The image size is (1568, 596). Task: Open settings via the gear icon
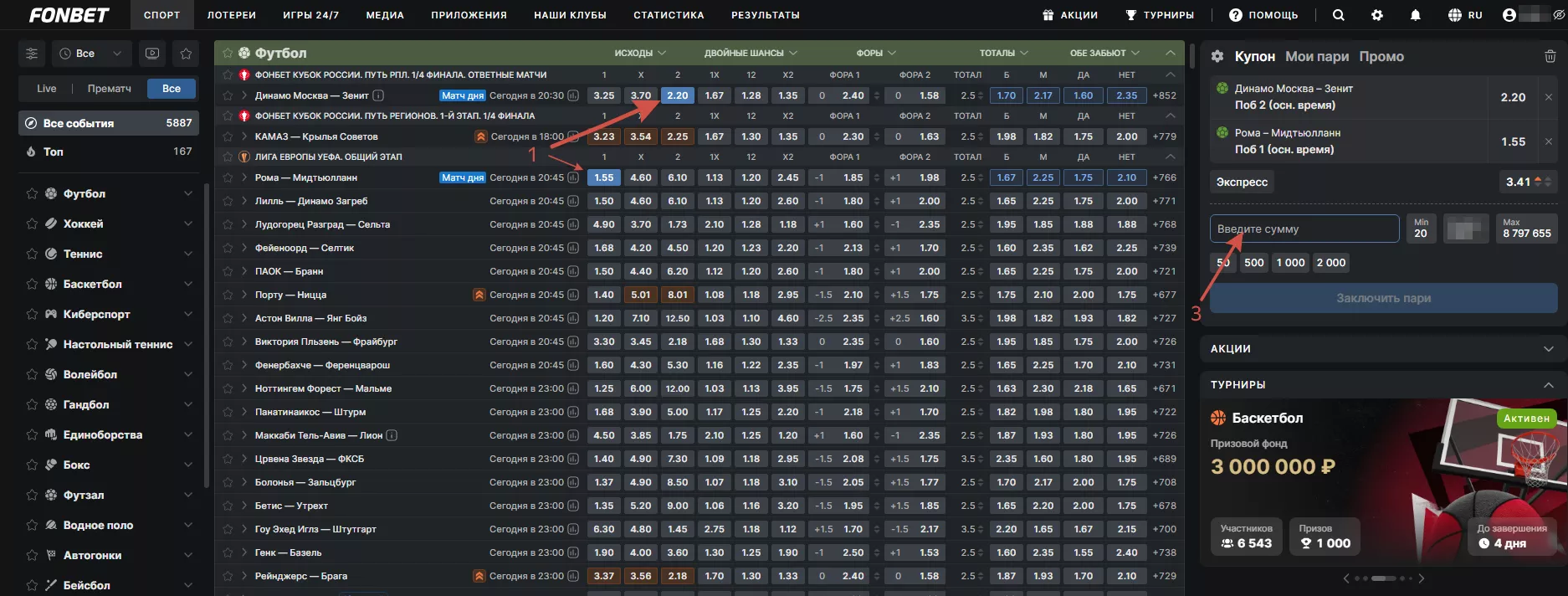pos(1377,15)
